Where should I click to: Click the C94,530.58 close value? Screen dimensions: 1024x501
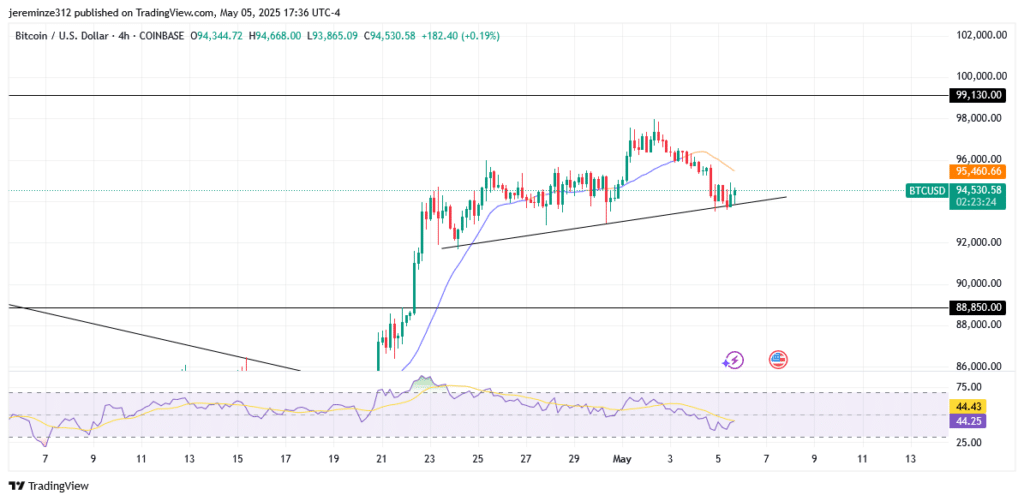point(389,36)
